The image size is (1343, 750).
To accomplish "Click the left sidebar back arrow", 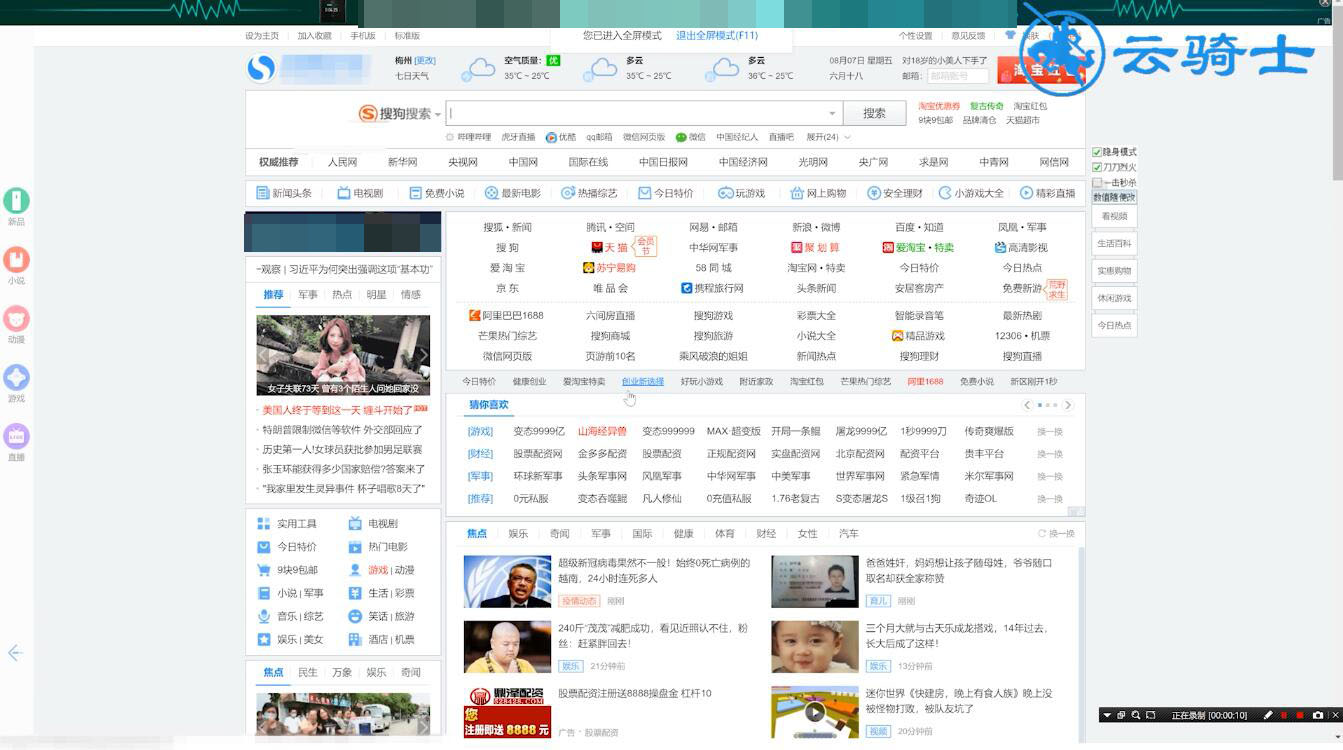I will 15,653.
